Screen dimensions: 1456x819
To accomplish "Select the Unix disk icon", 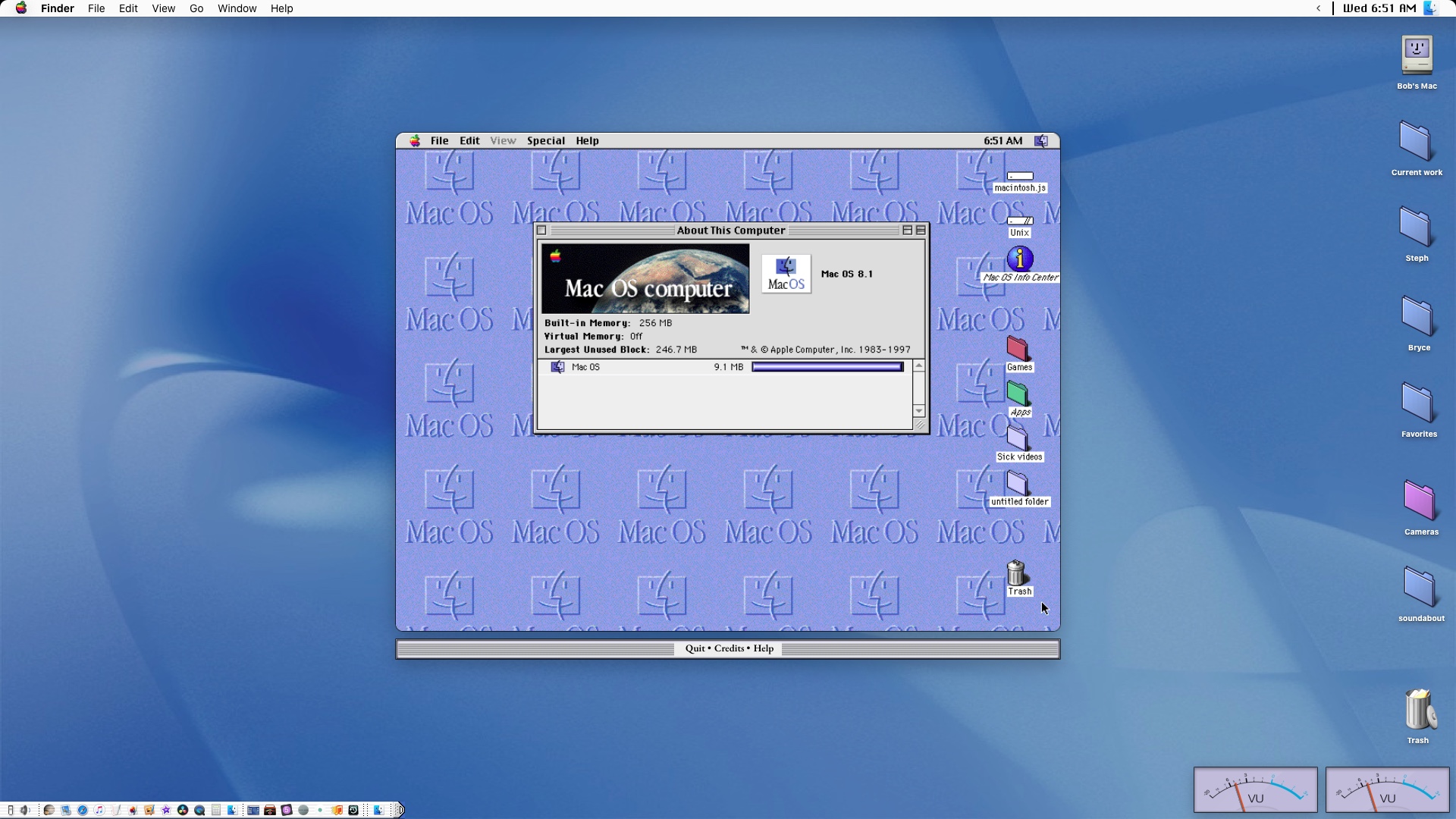I will coord(1020,221).
